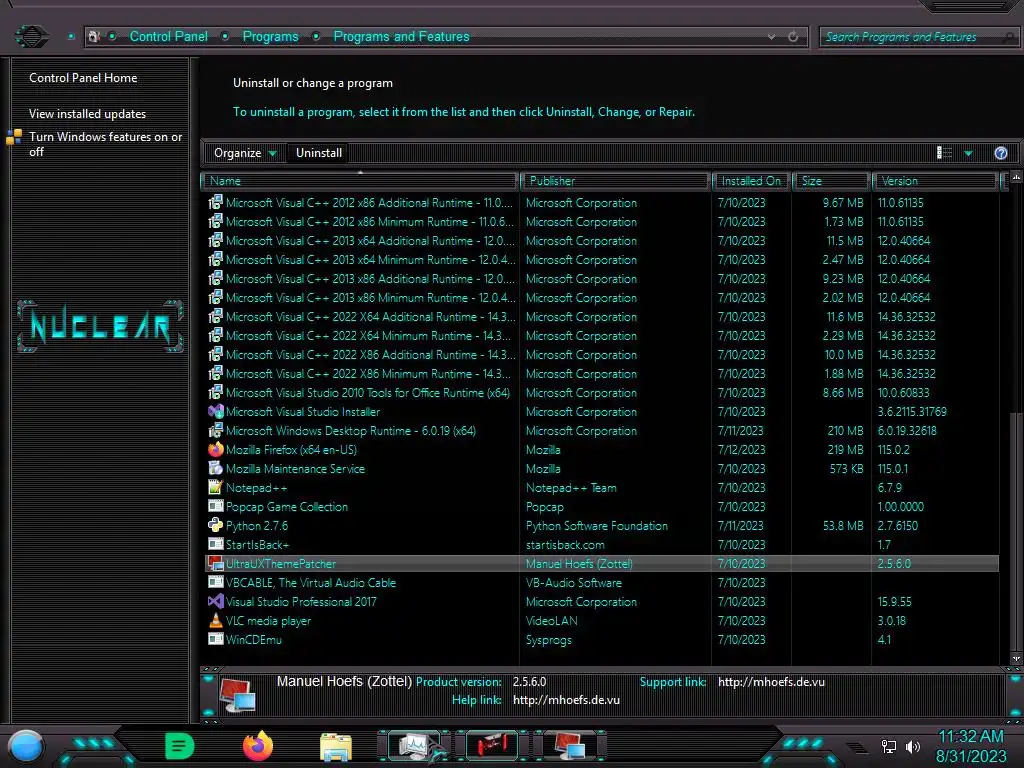Sort list by Publisher column header
This screenshot has height=768, width=1024.
tap(615, 181)
